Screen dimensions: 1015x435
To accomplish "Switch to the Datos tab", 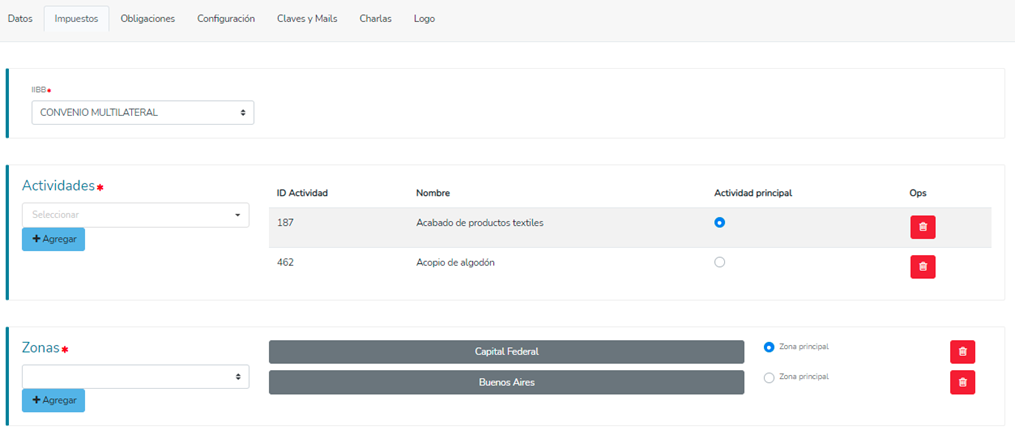I will [x=20, y=19].
